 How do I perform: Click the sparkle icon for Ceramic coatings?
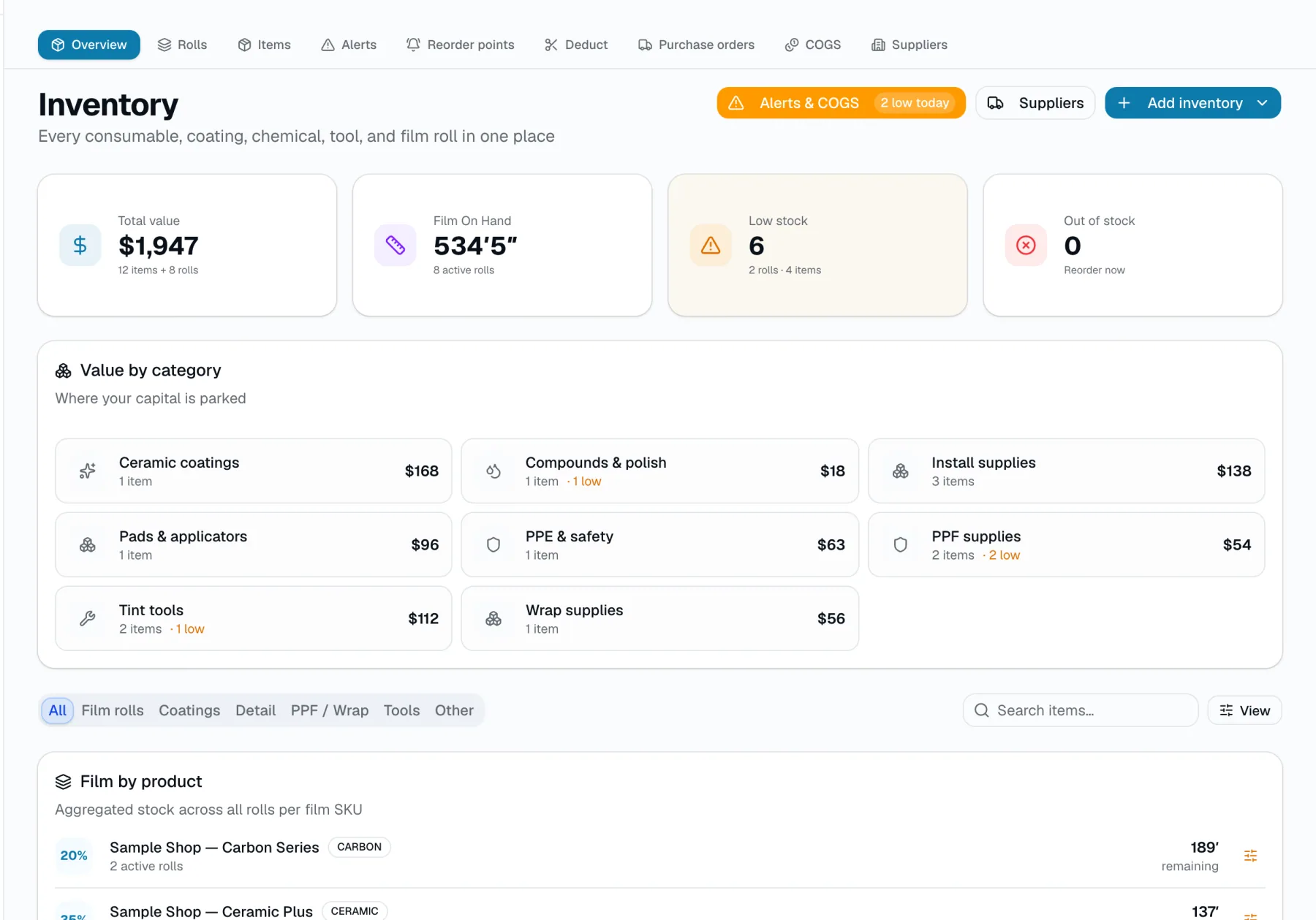88,471
